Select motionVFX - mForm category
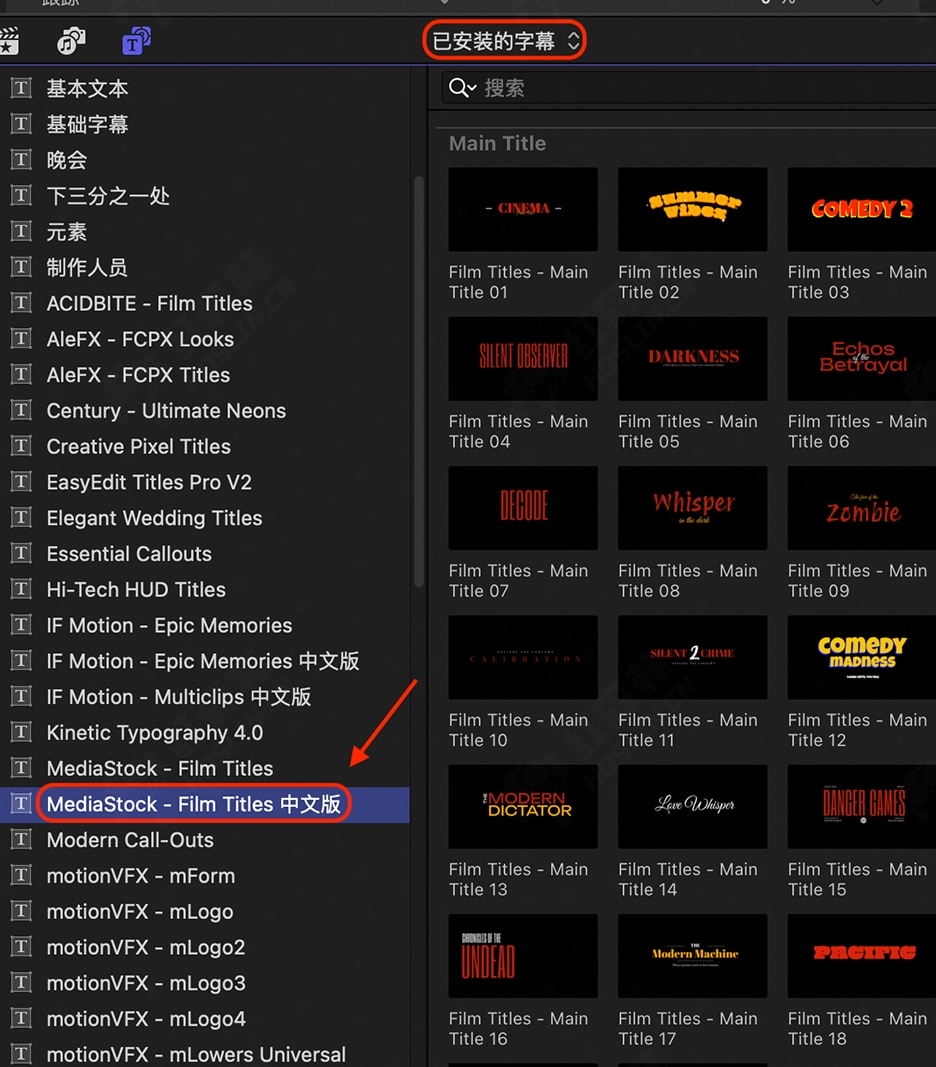The height and width of the screenshot is (1067, 936). (x=204, y=876)
